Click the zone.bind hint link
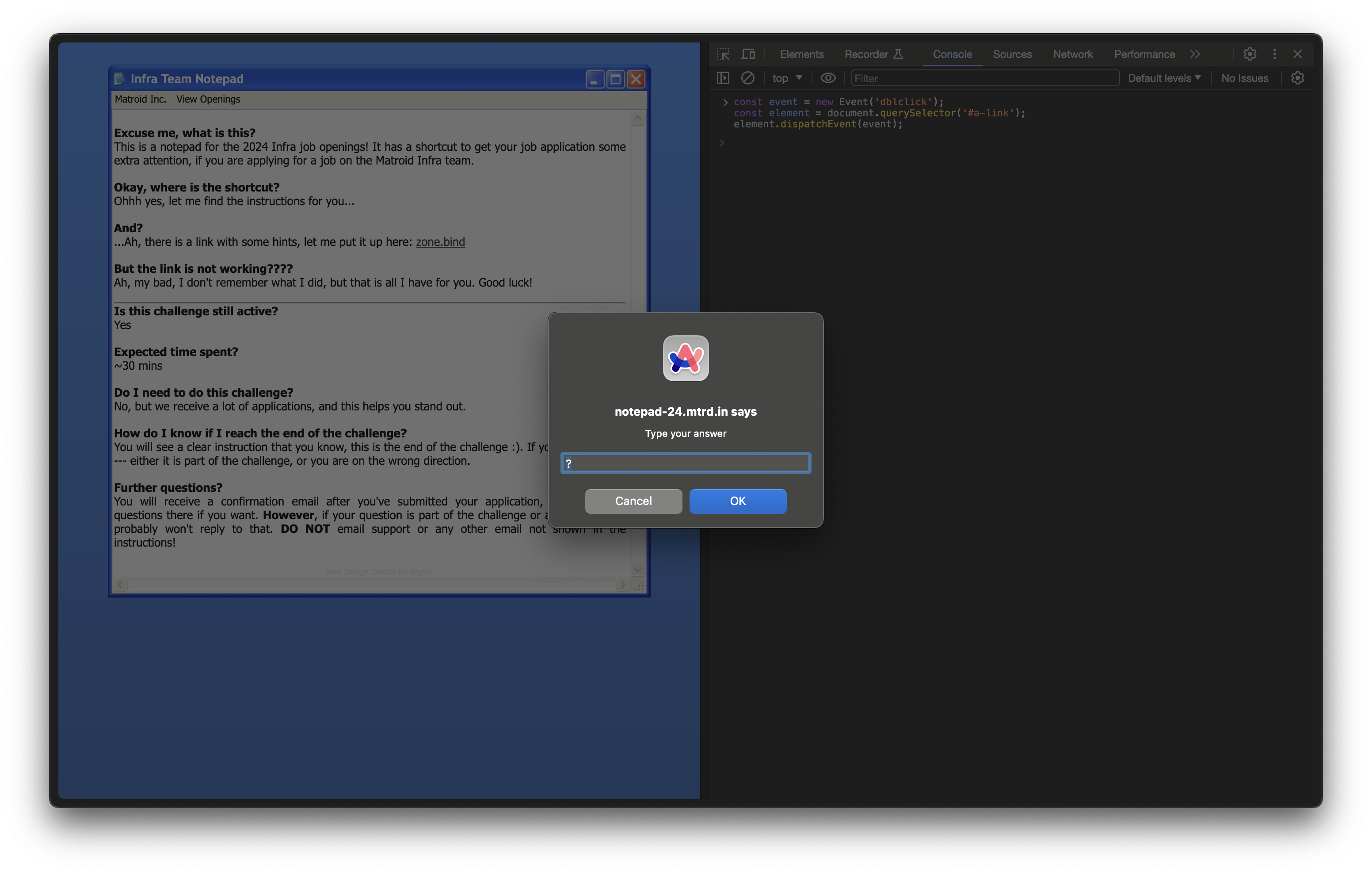This screenshot has width=1372, height=873. click(x=440, y=242)
